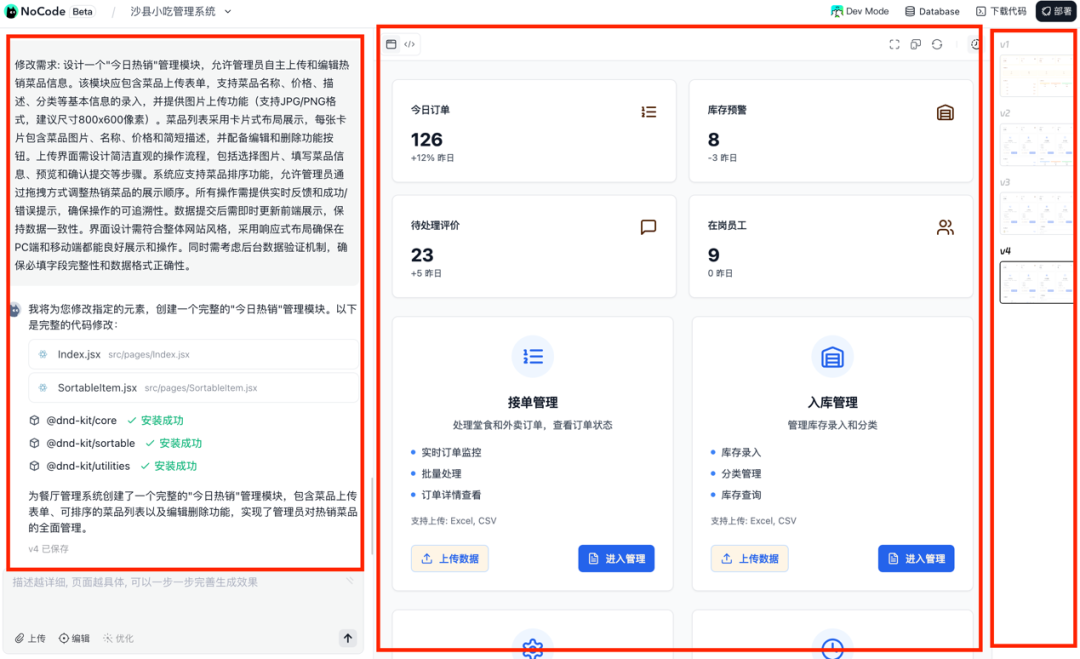Refresh the app preview
This screenshot has width=1080, height=659.
pos(936,44)
